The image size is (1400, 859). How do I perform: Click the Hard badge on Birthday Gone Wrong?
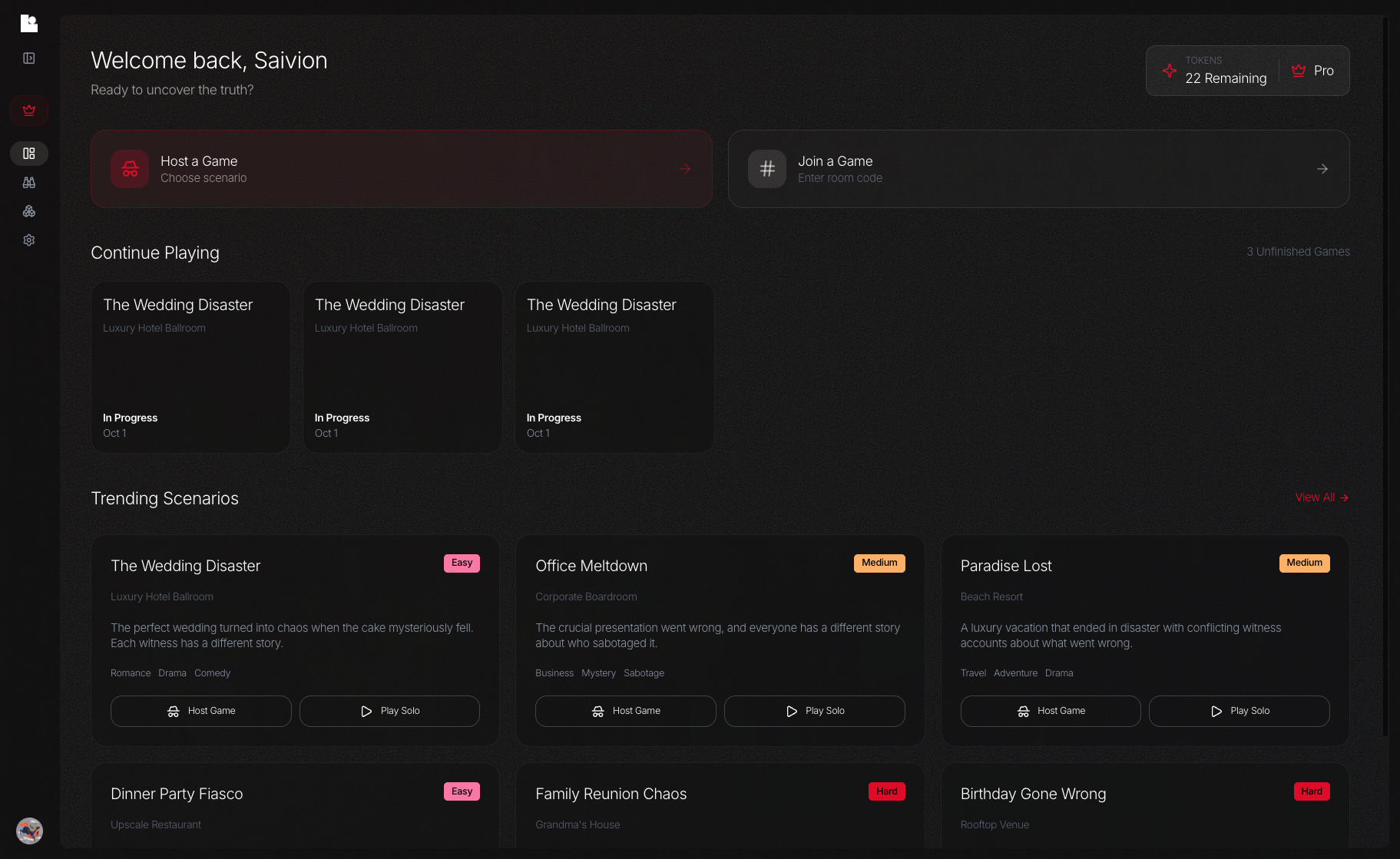point(1312,791)
